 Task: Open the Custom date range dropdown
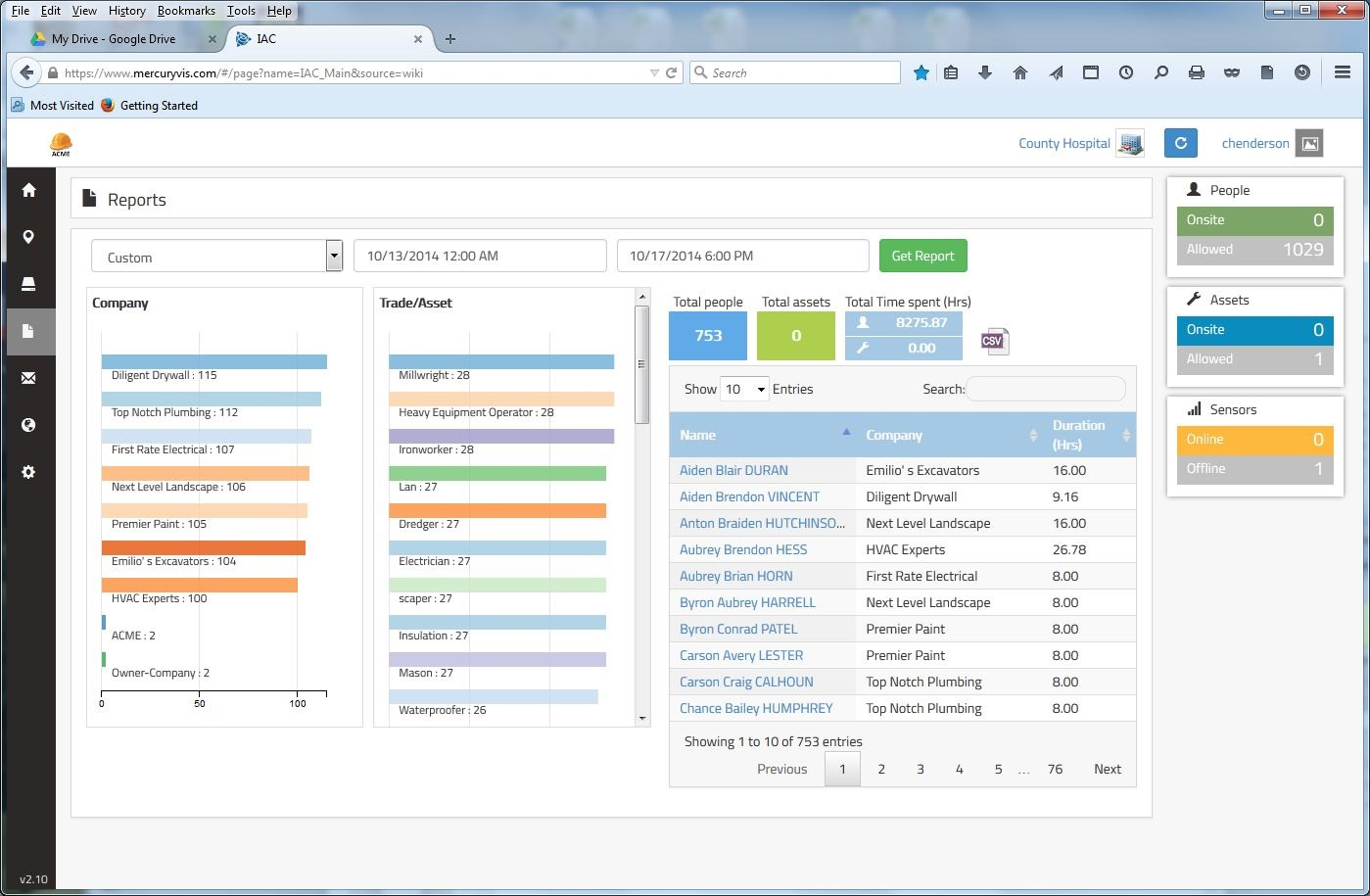(x=216, y=257)
